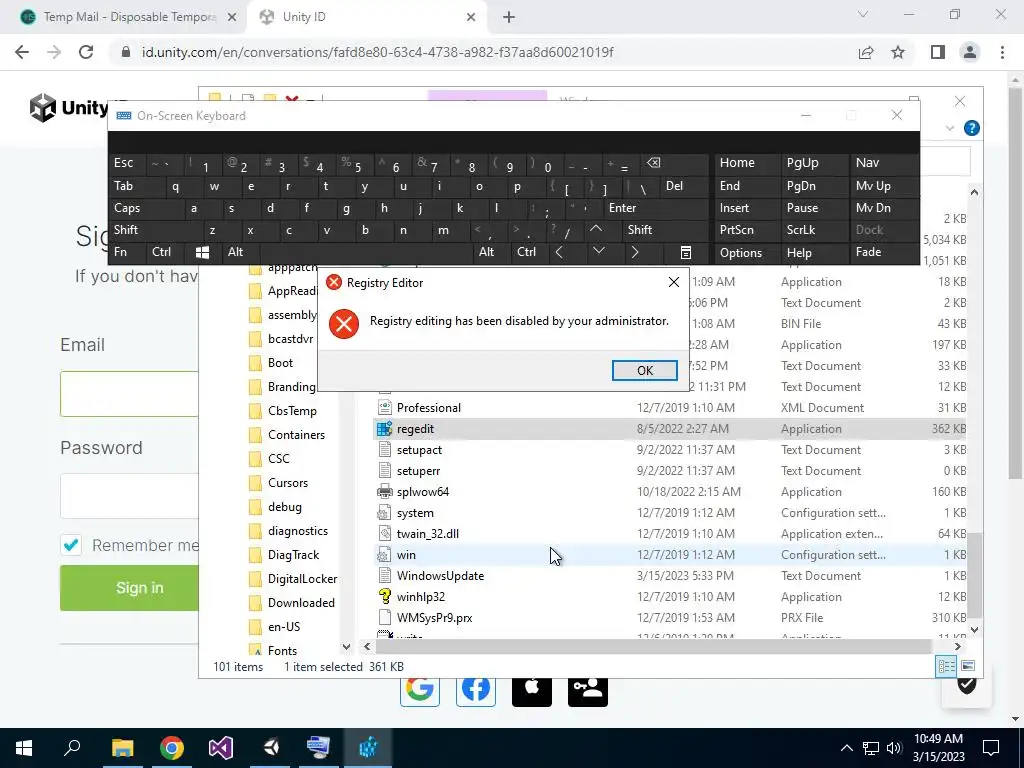Open the diagnostics folder in tree
The width and height of the screenshot is (1024, 768).
coord(297,531)
